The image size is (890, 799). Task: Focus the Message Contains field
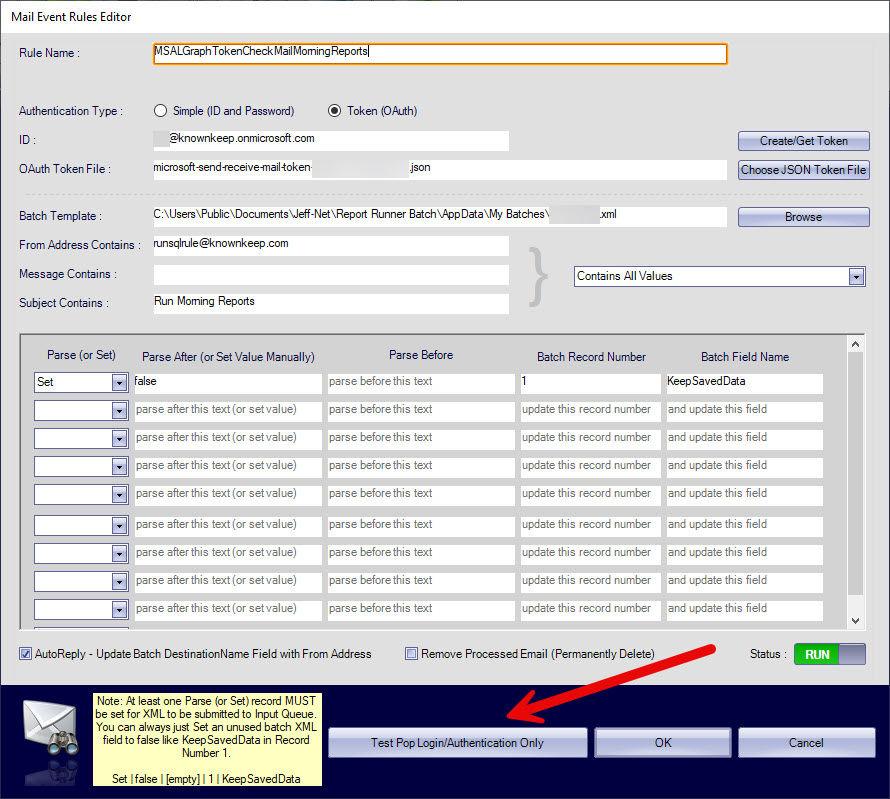point(330,274)
